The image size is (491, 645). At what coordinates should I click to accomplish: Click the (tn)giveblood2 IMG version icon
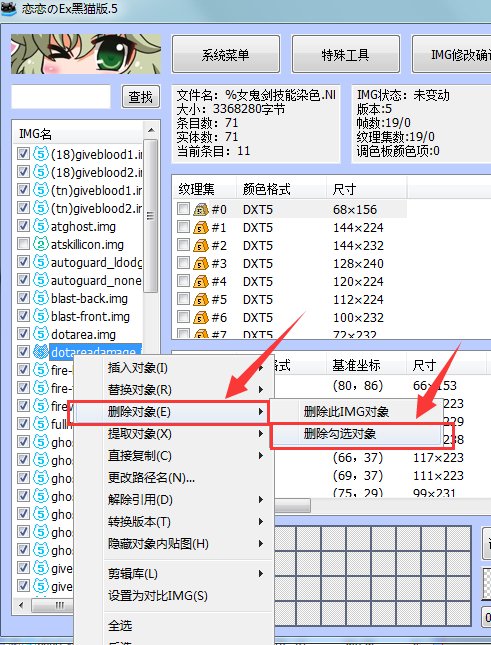41,208
